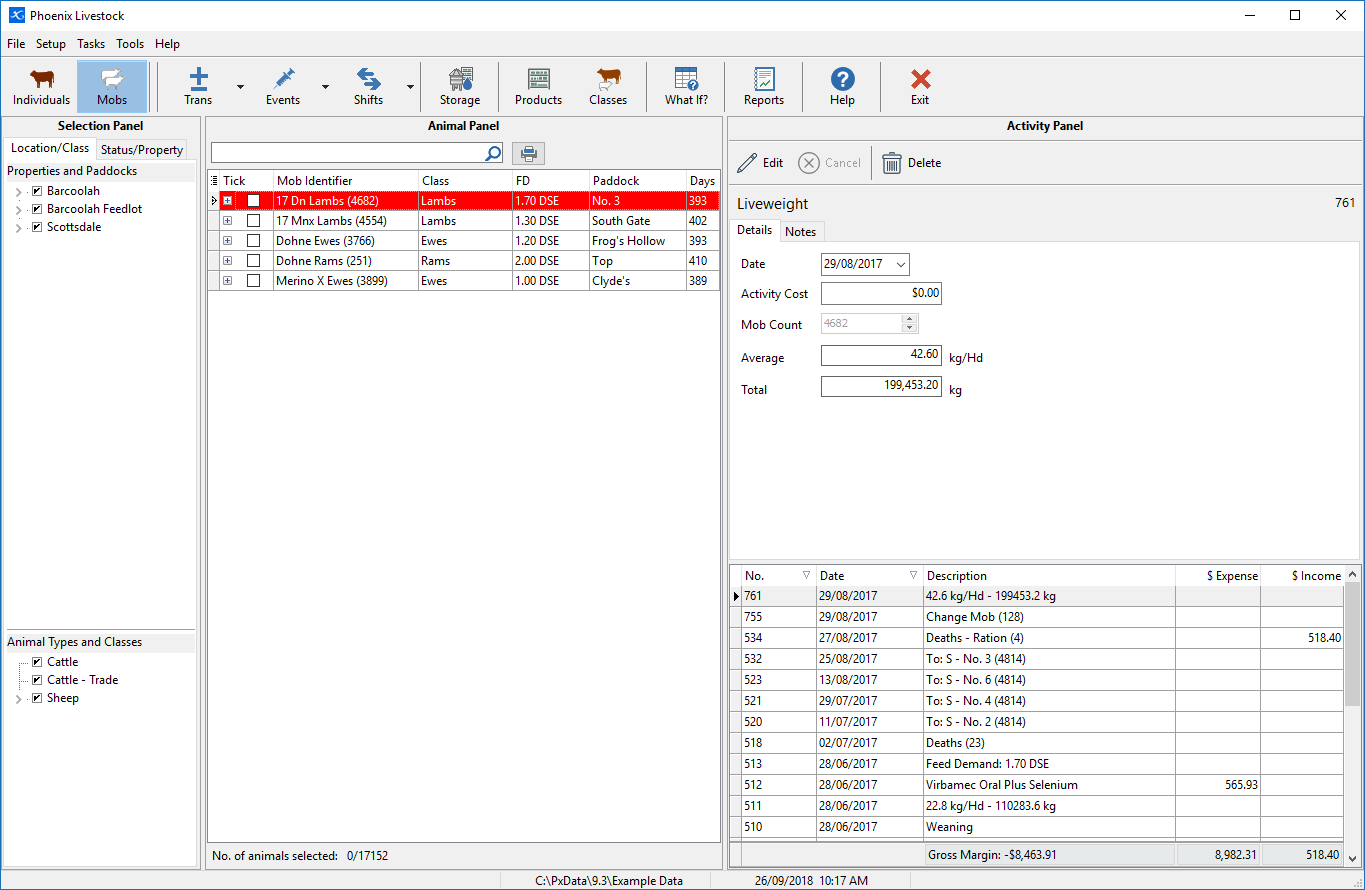Click the search magnifier in Animal Panel
This screenshot has height=890, width=1365.
coord(493,153)
